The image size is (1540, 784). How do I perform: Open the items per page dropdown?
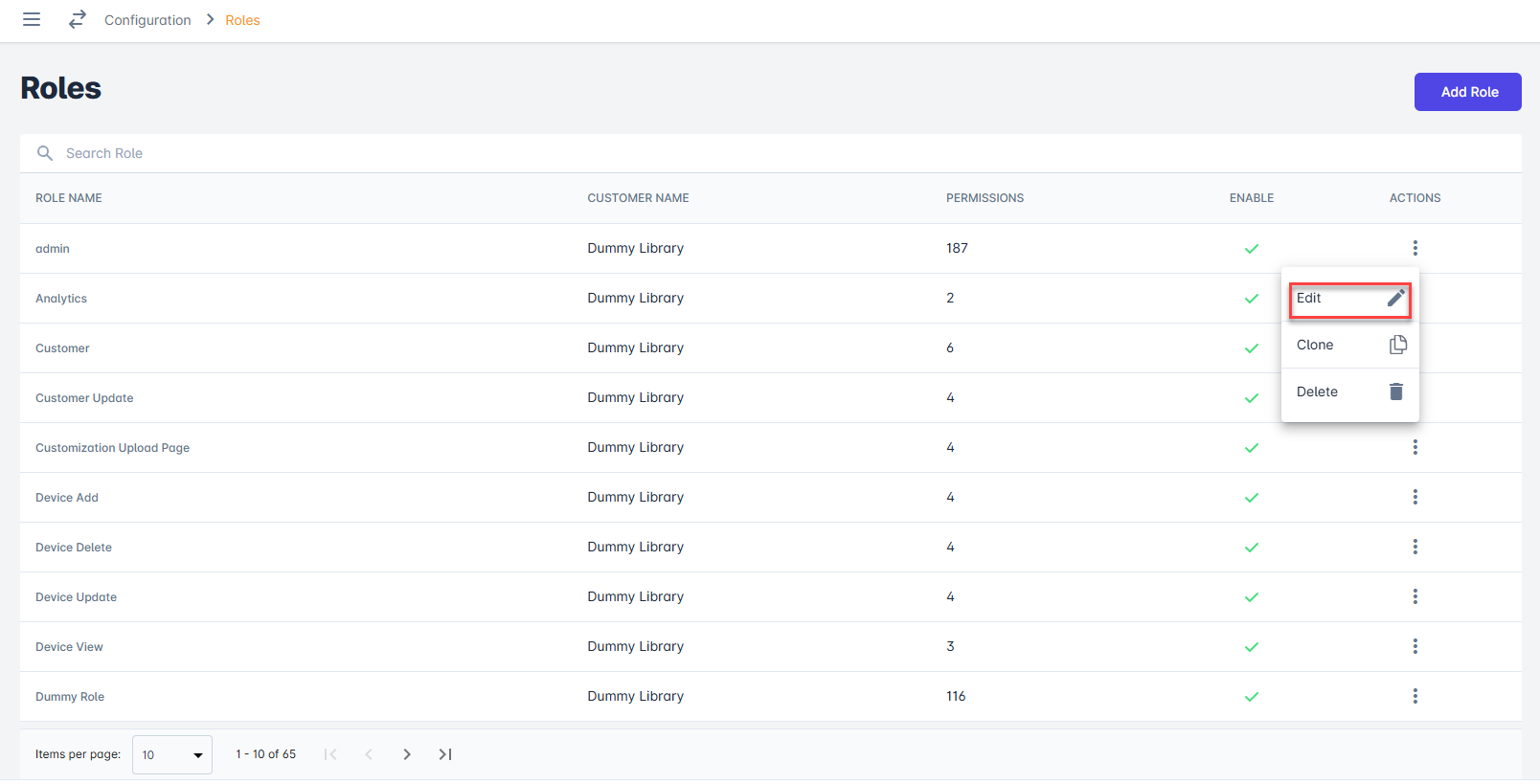click(172, 754)
